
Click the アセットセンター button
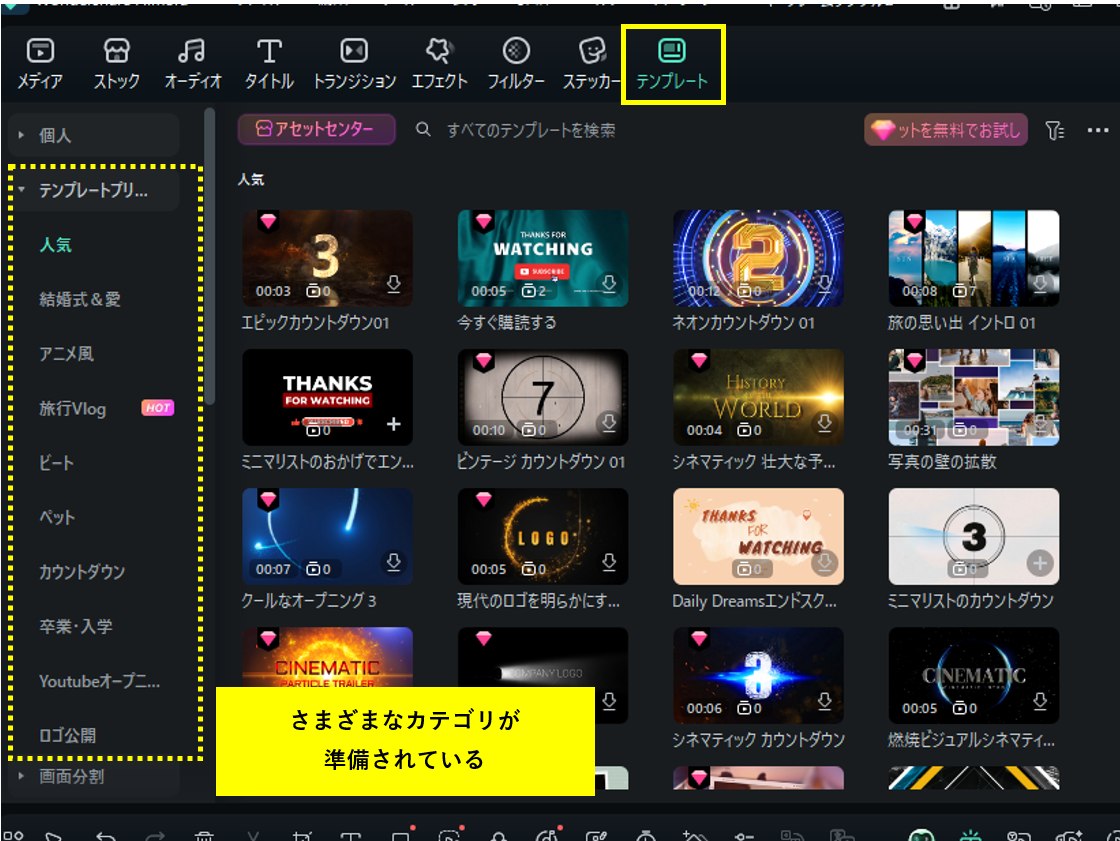pos(316,130)
